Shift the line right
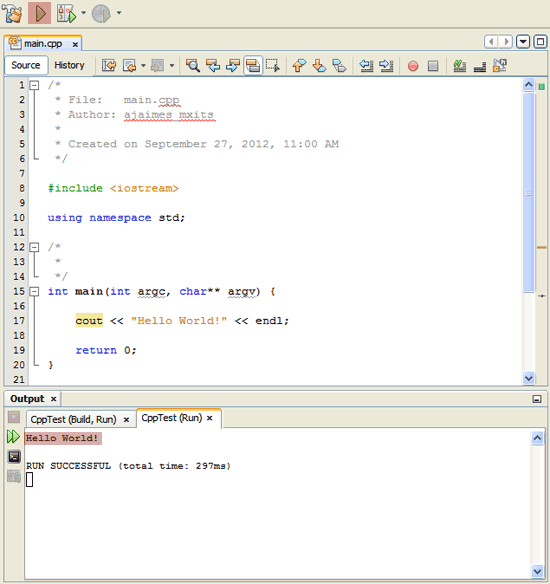This screenshot has height=584, width=550. (x=386, y=66)
